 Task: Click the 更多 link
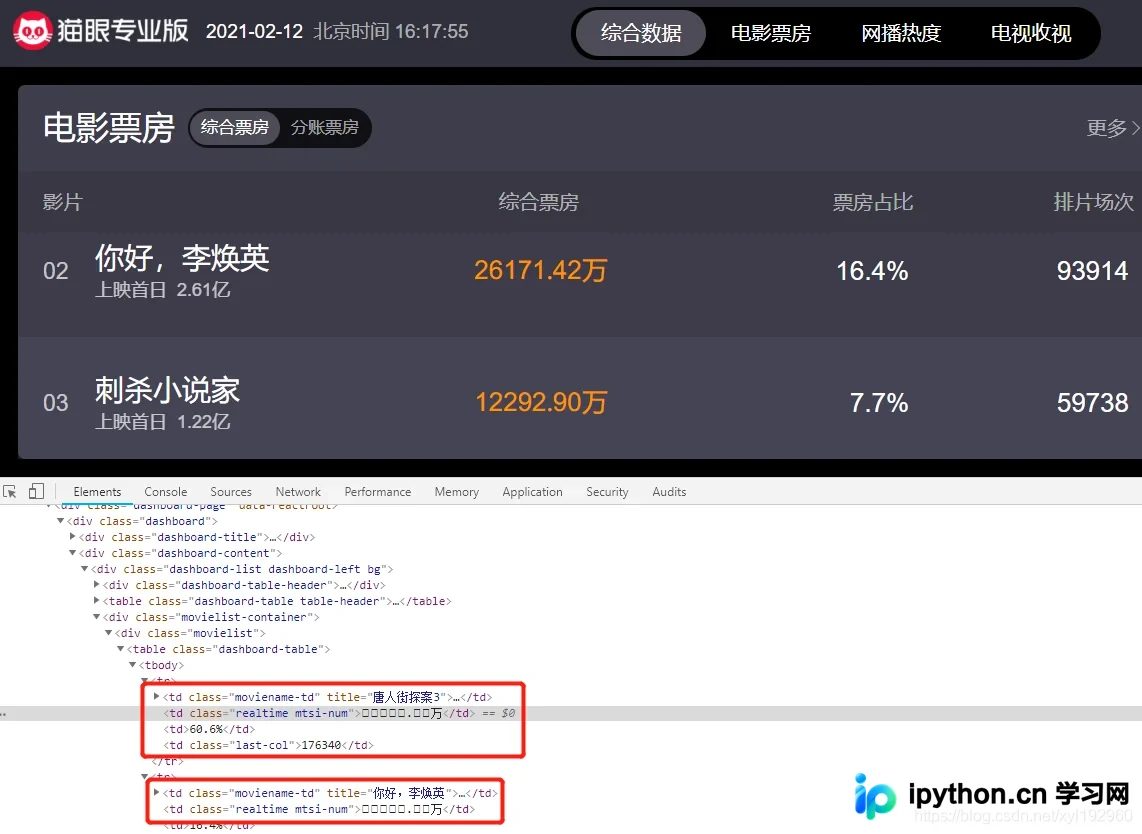[1113, 128]
